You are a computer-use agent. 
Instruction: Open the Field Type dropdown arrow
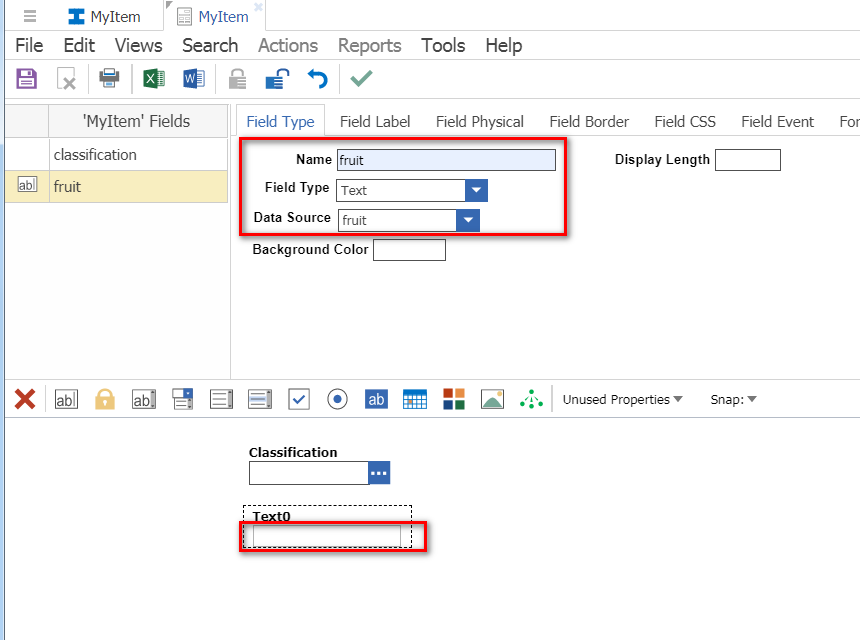coord(476,190)
